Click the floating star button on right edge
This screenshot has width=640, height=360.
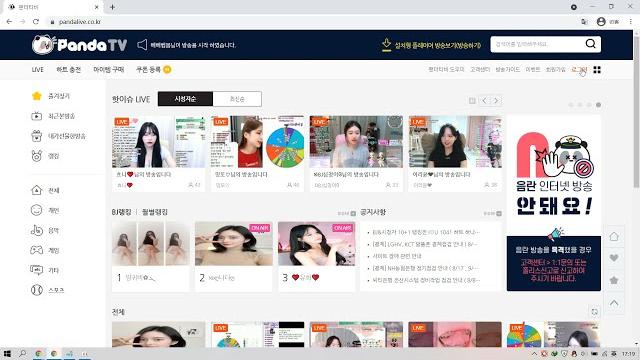point(613,280)
